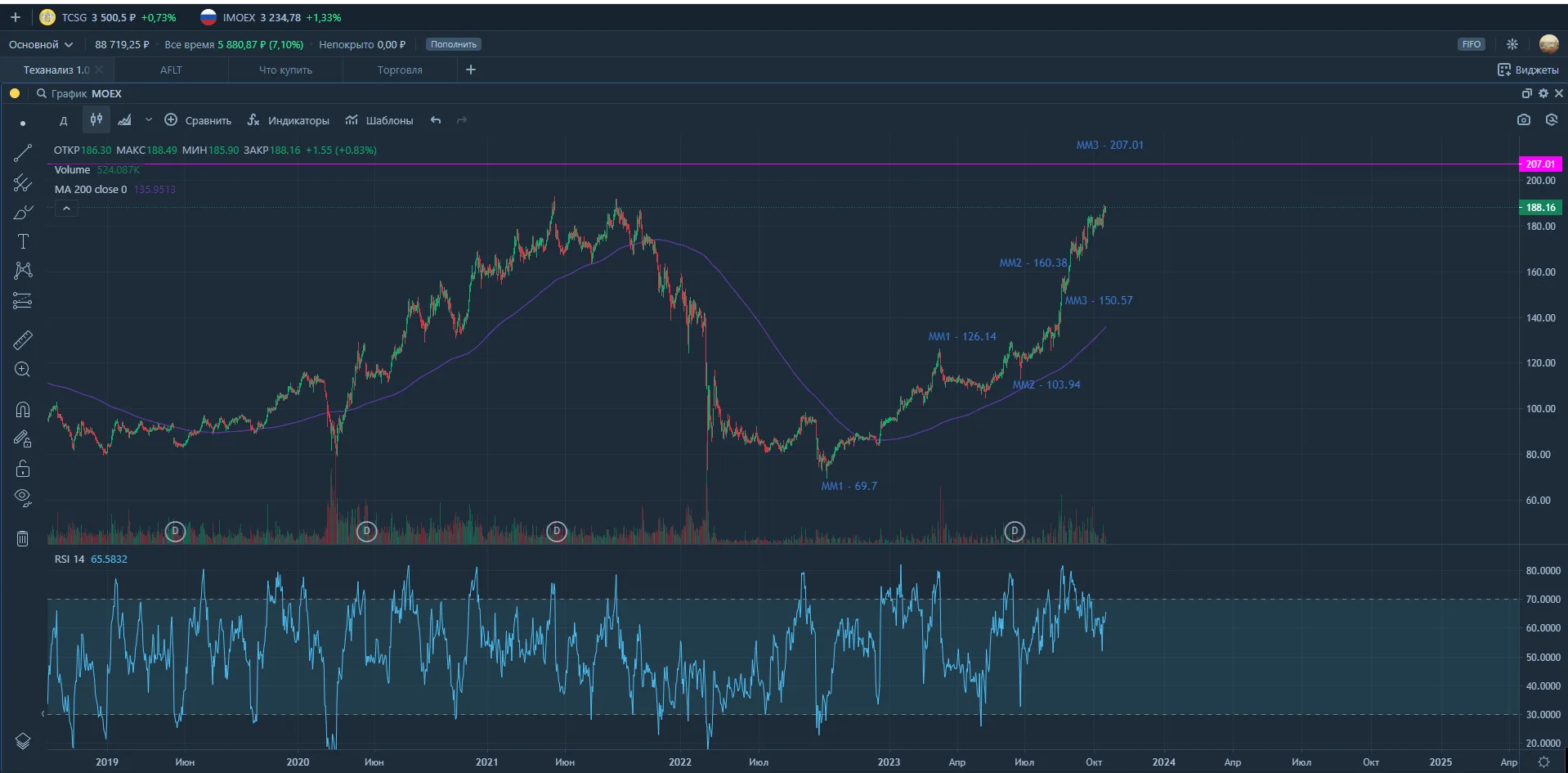Select the text annotation tool

point(23,241)
